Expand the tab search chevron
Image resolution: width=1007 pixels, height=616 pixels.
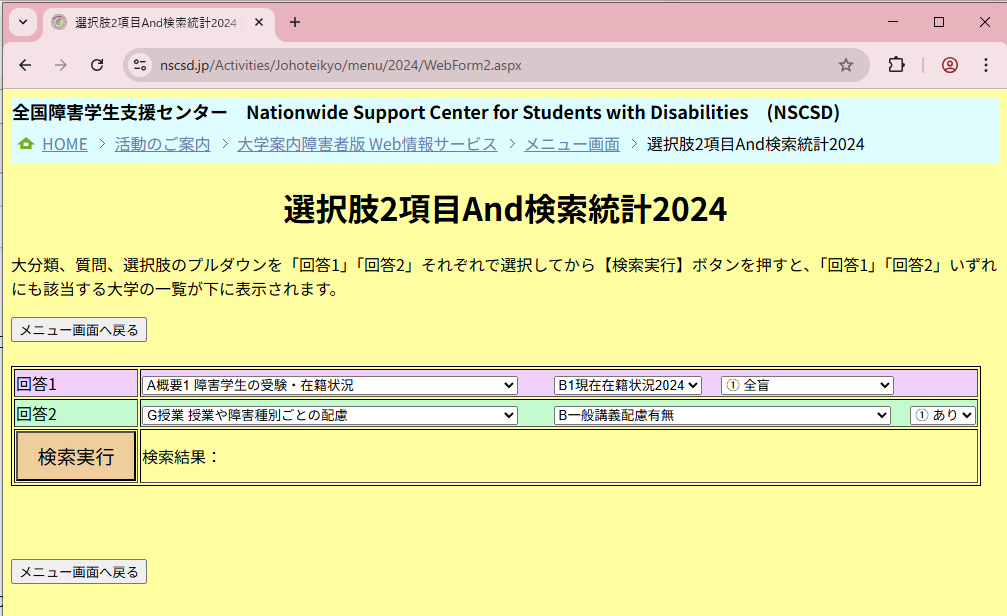22,22
